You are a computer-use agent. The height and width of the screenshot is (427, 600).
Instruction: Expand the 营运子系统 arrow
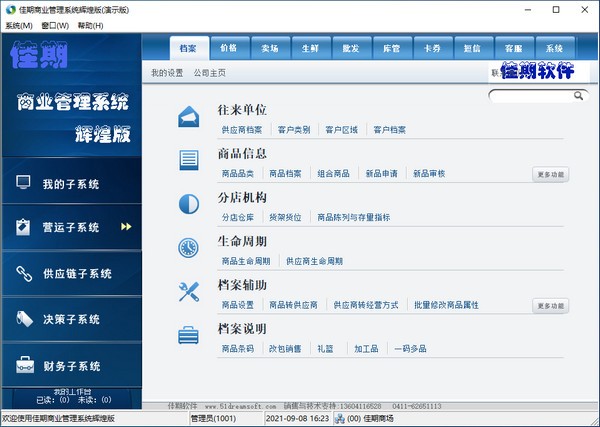(x=126, y=227)
